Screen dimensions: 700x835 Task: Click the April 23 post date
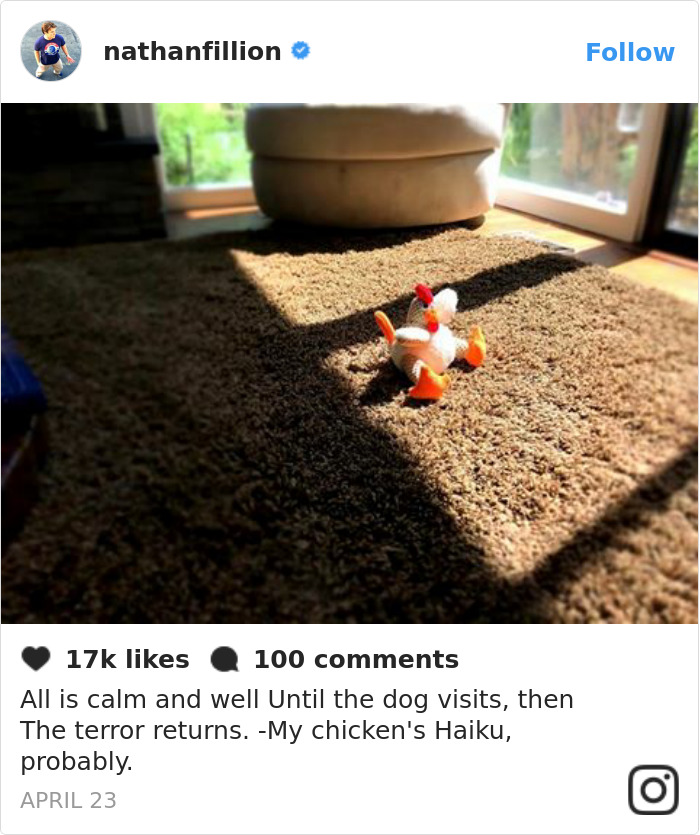tap(68, 800)
